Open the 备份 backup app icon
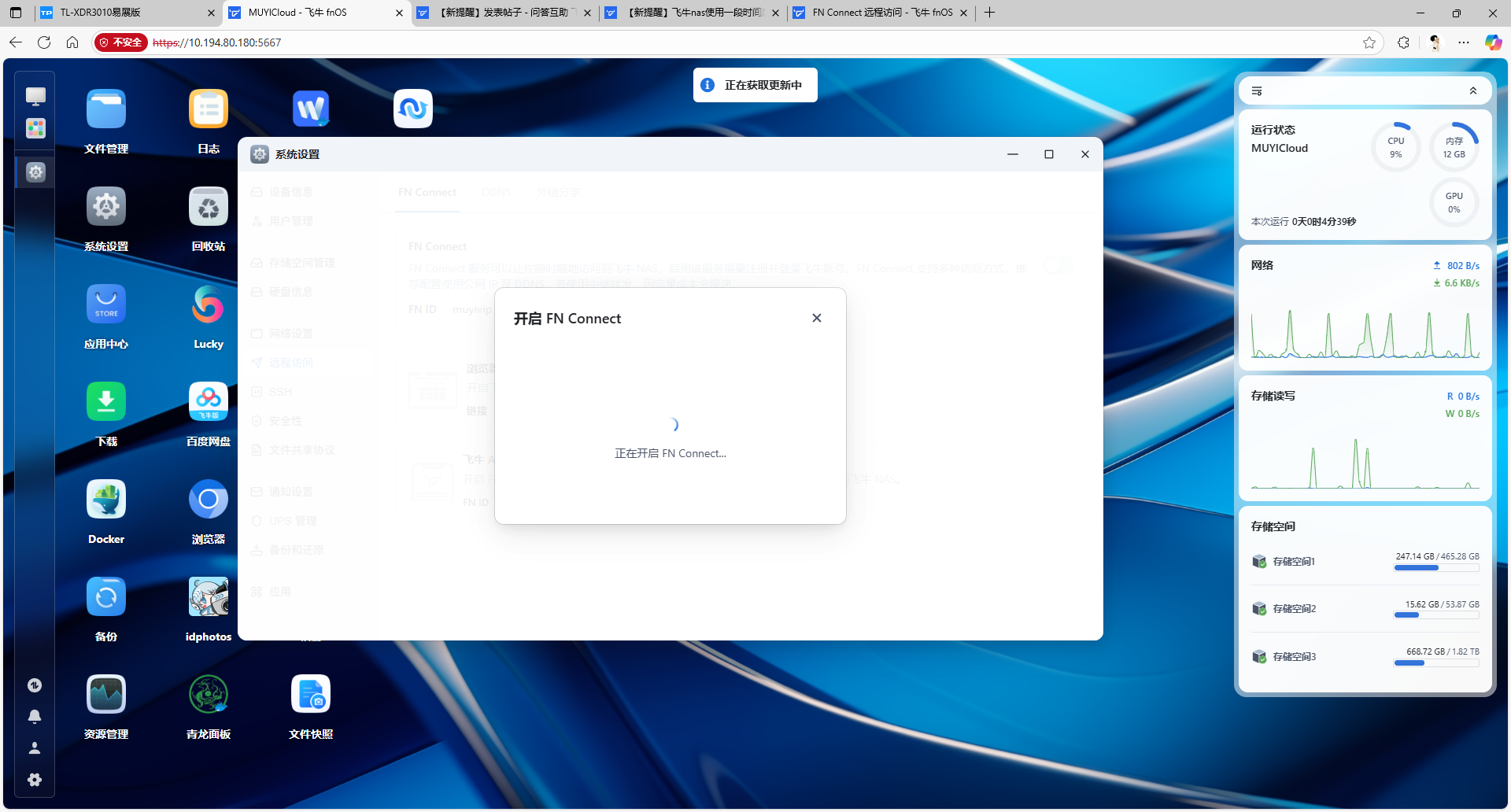Screen dimensions: 1511x812 coord(106,596)
